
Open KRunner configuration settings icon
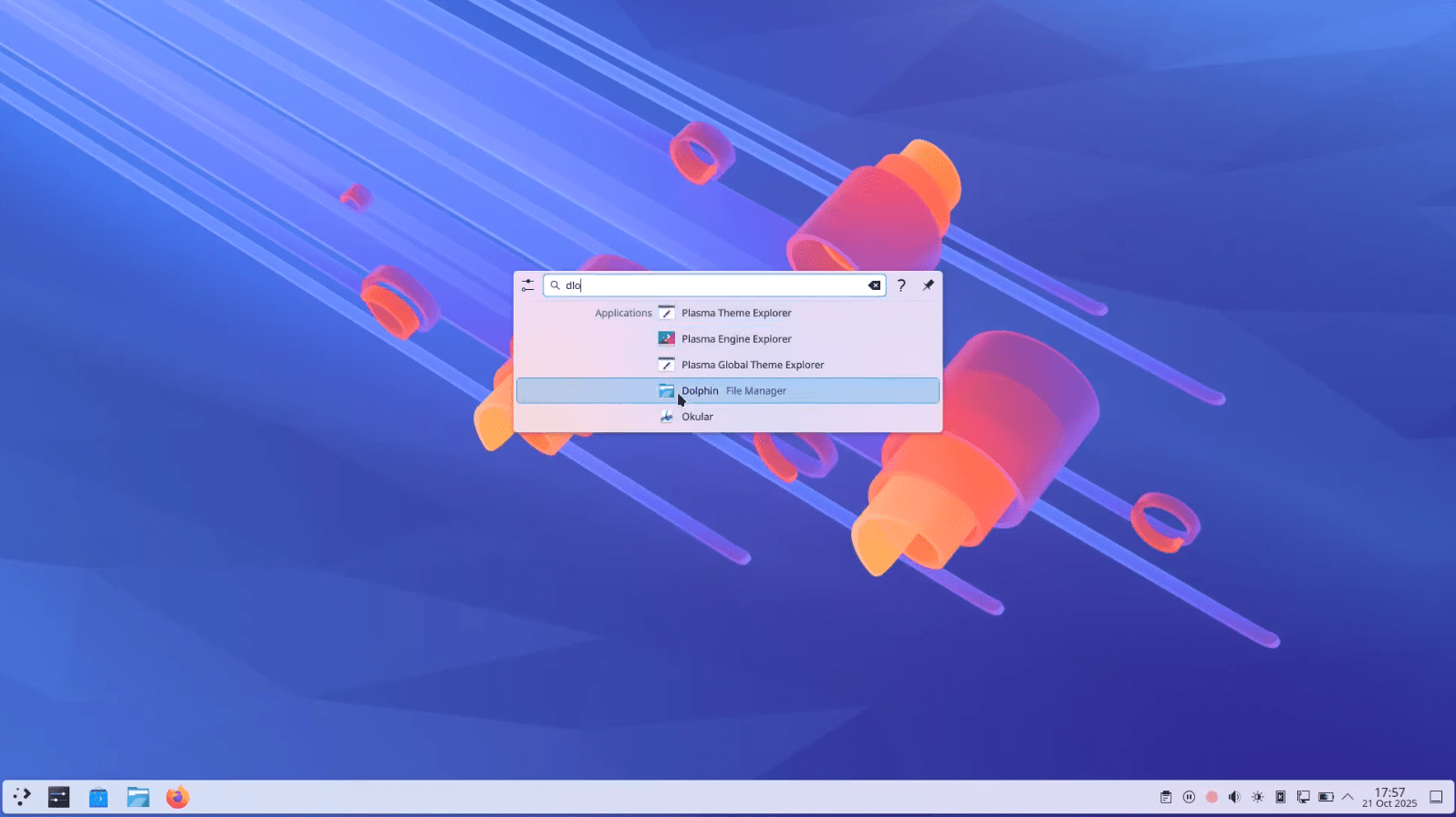(527, 285)
